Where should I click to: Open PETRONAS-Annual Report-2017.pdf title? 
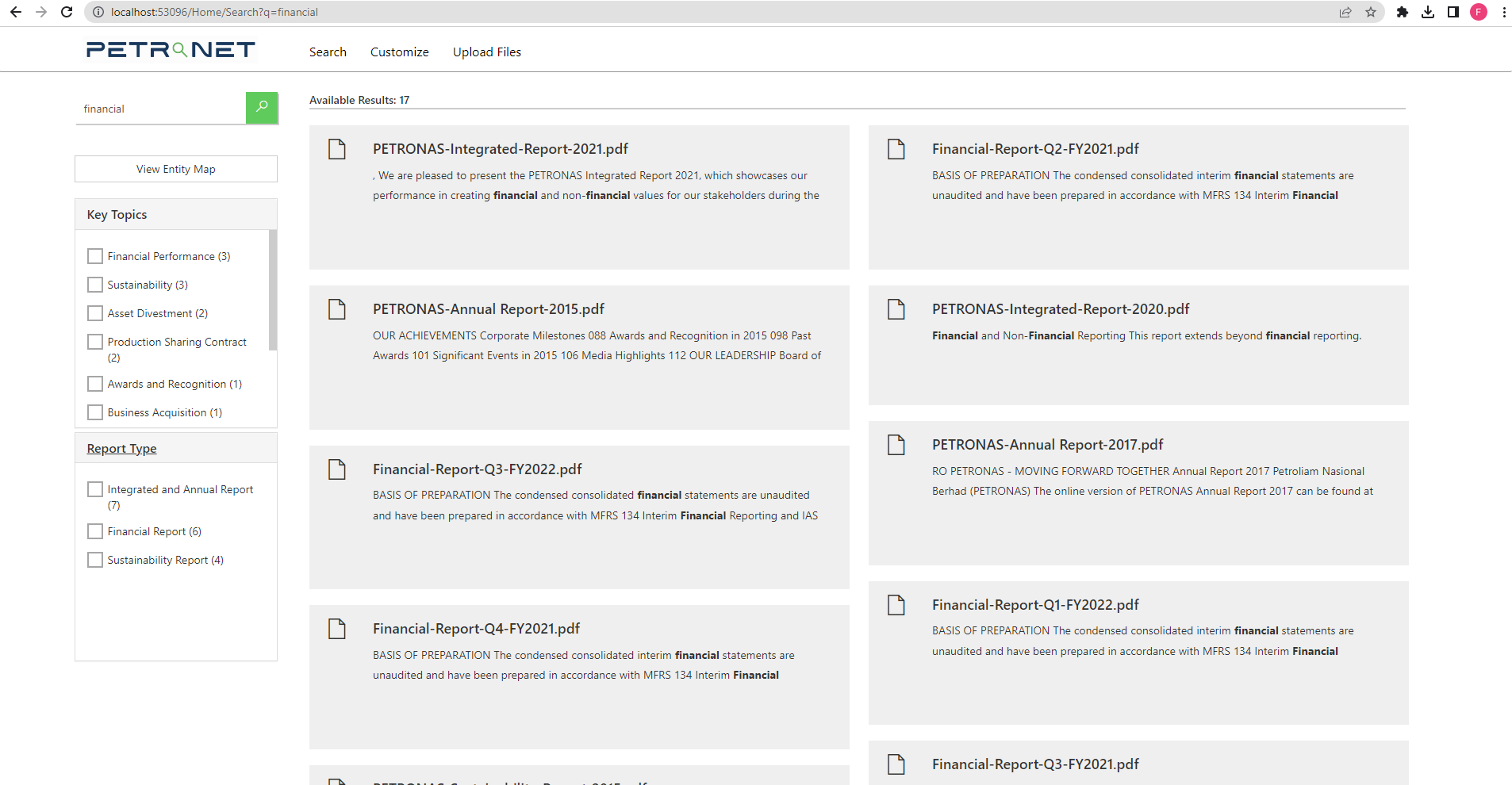1048,445
